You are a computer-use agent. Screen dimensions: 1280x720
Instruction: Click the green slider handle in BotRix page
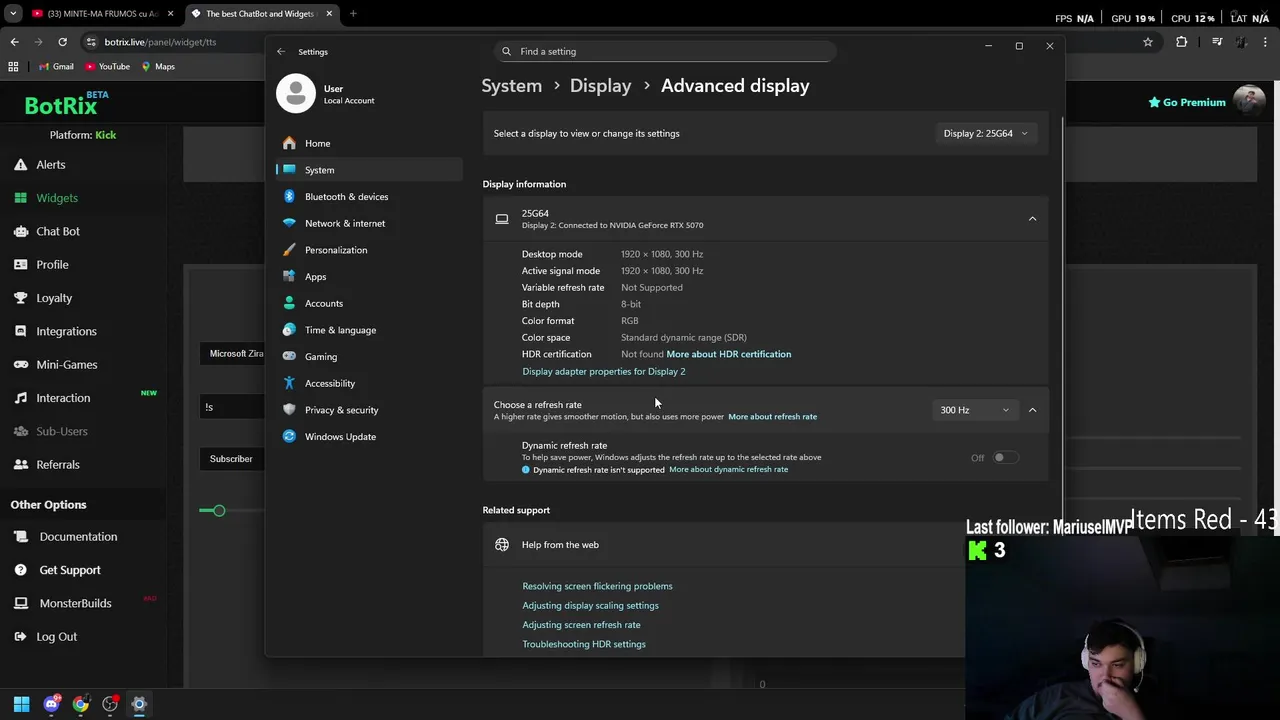click(x=219, y=511)
